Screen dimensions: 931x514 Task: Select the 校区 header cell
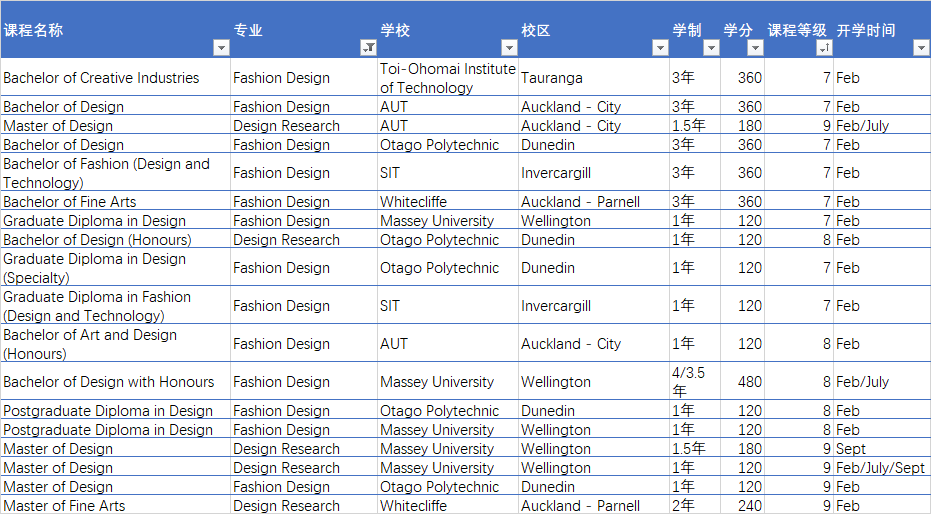pyautogui.click(x=594, y=30)
